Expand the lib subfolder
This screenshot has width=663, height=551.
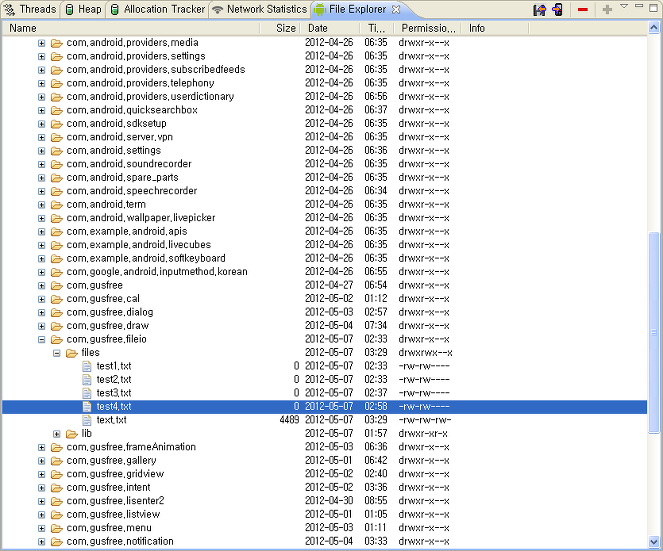tap(57, 434)
